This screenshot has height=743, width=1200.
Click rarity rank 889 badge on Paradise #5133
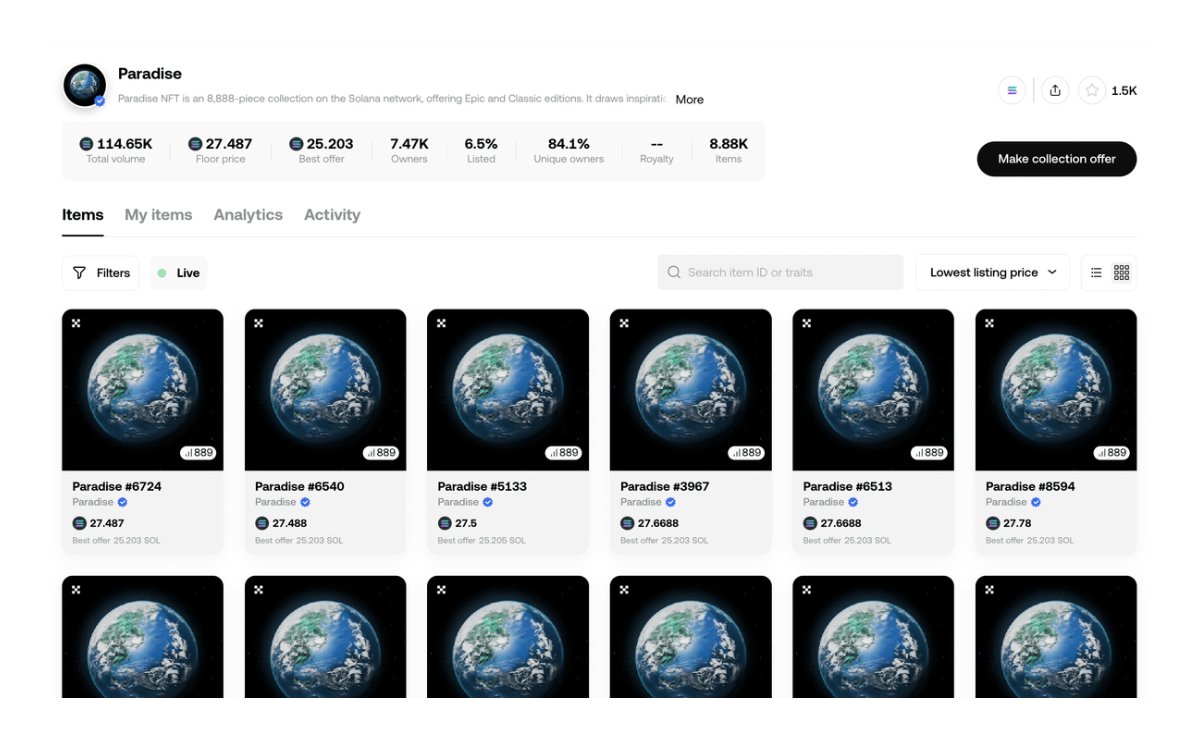point(563,453)
